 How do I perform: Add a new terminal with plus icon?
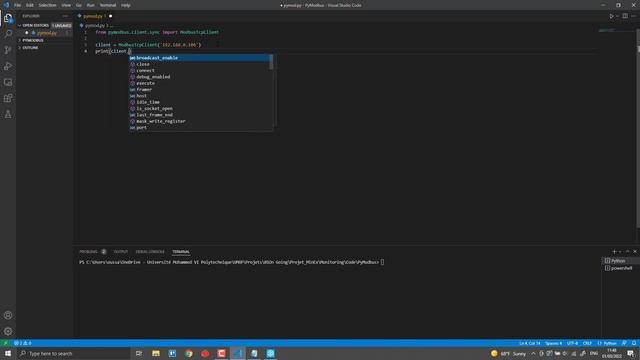(614, 251)
